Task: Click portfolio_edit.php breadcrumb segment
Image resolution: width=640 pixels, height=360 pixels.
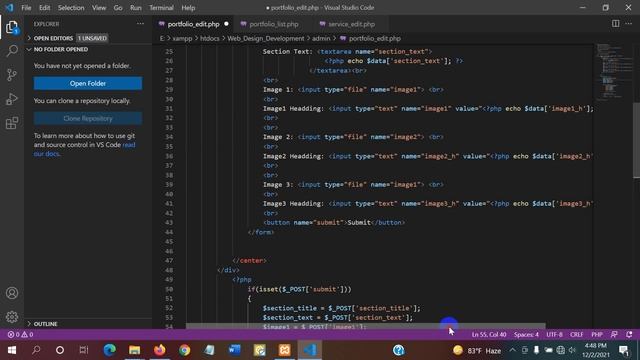Action: (374, 38)
